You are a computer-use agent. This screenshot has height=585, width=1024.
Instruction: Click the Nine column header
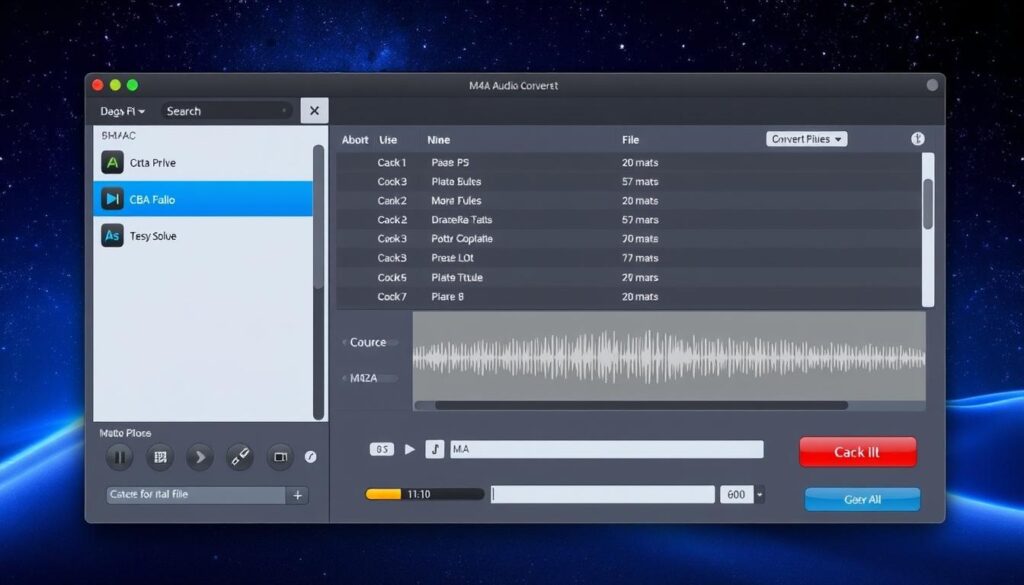pos(438,140)
